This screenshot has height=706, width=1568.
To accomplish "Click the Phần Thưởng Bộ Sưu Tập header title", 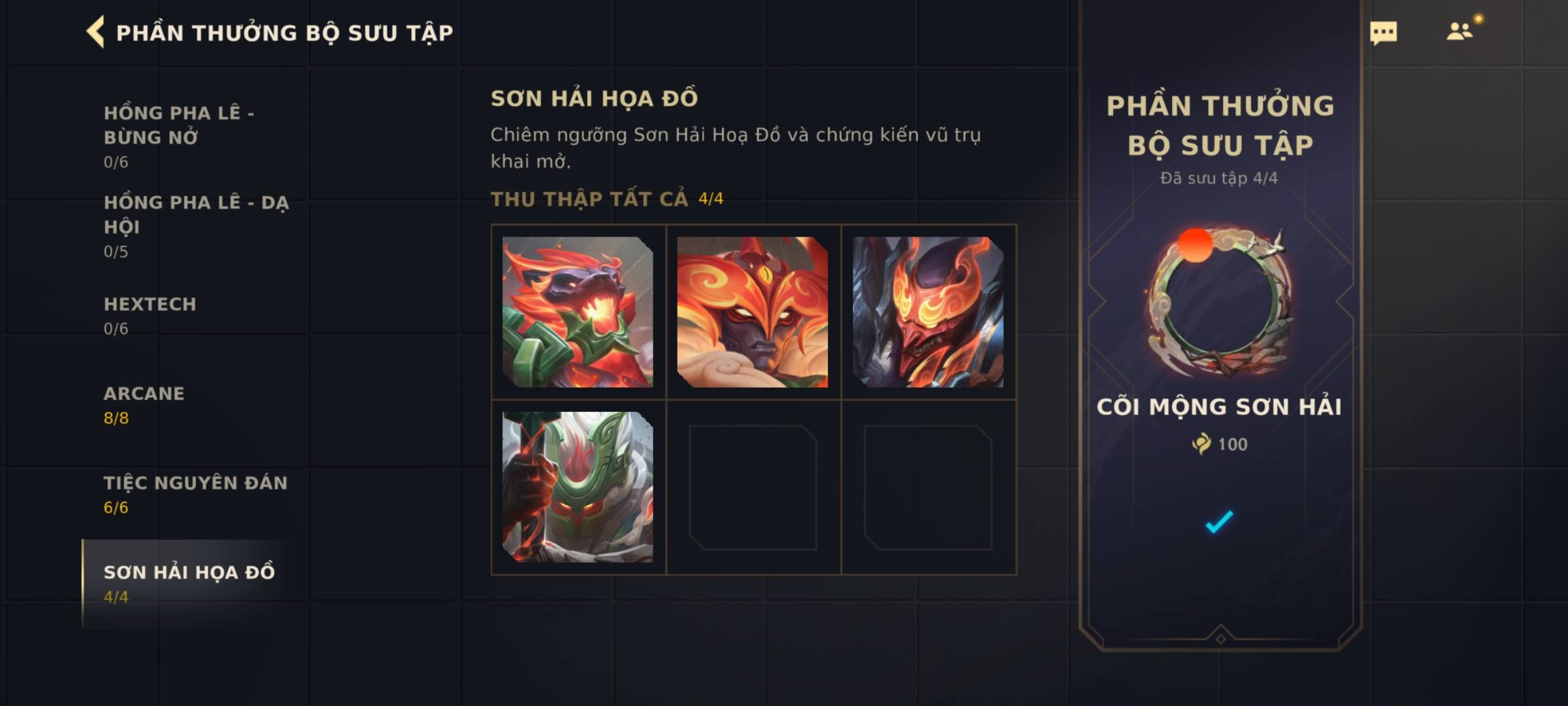I will 284,33.
